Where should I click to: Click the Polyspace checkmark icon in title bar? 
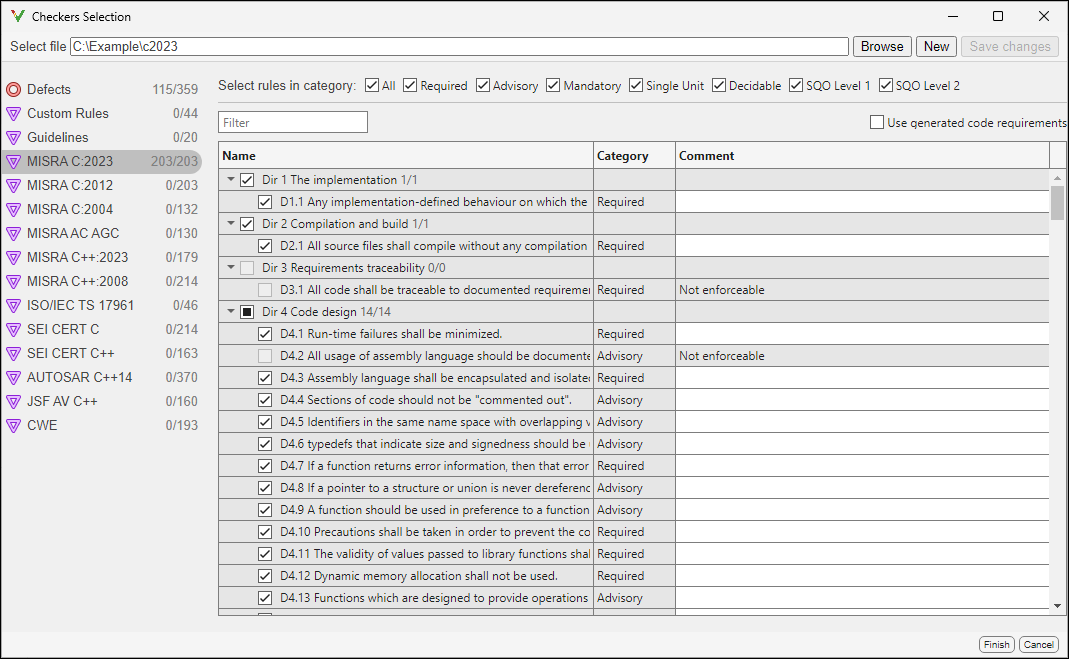click(x=15, y=16)
